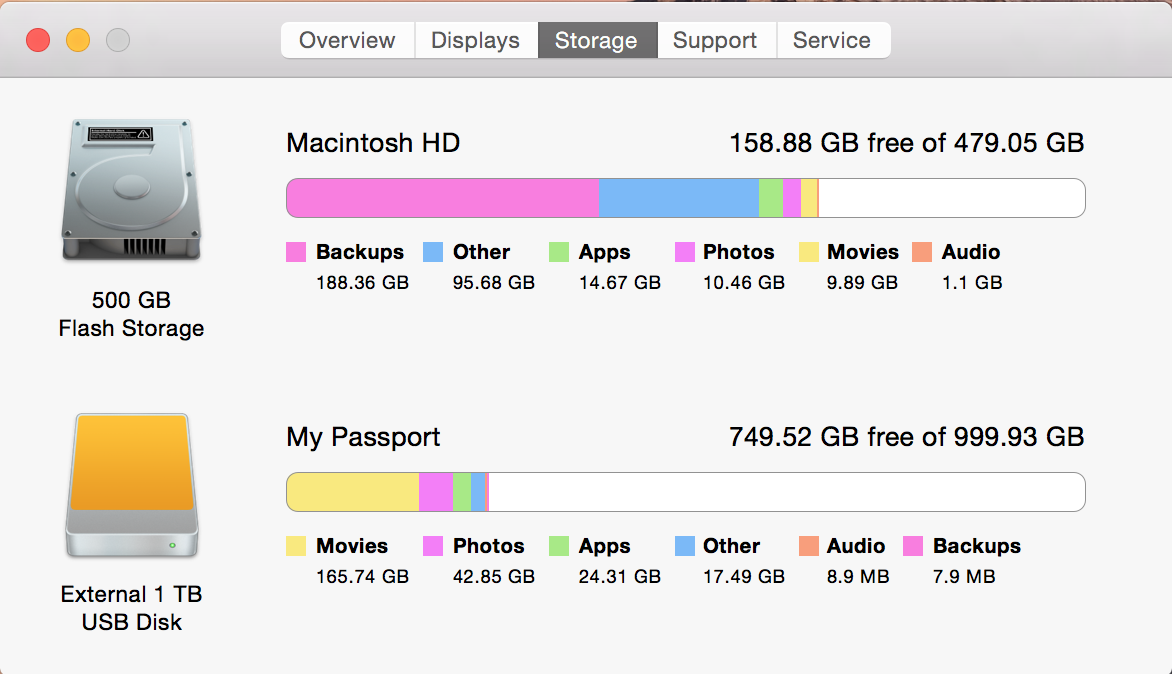The image size is (1172, 674).
Task: Switch to the Overview tab
Action: coord(348,40)
